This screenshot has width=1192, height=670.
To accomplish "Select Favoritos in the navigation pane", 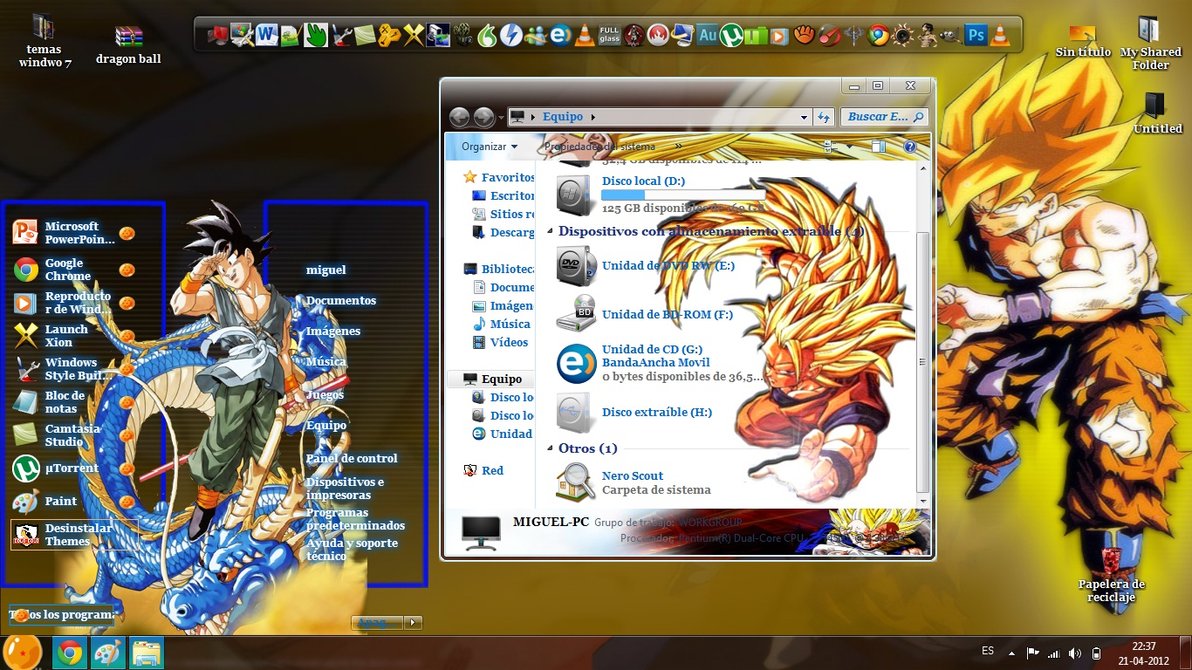I will pos(499,177).
